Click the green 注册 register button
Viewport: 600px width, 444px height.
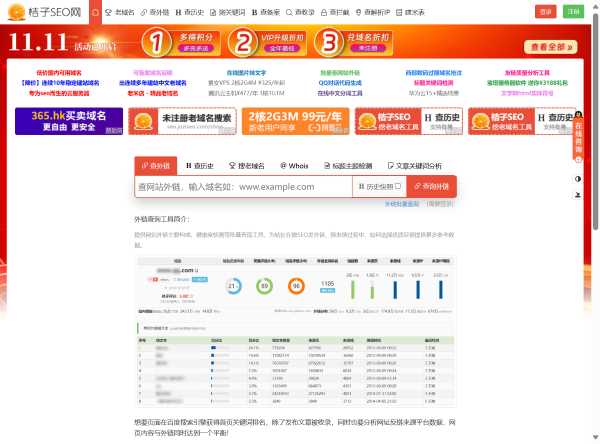coord(573,12)
